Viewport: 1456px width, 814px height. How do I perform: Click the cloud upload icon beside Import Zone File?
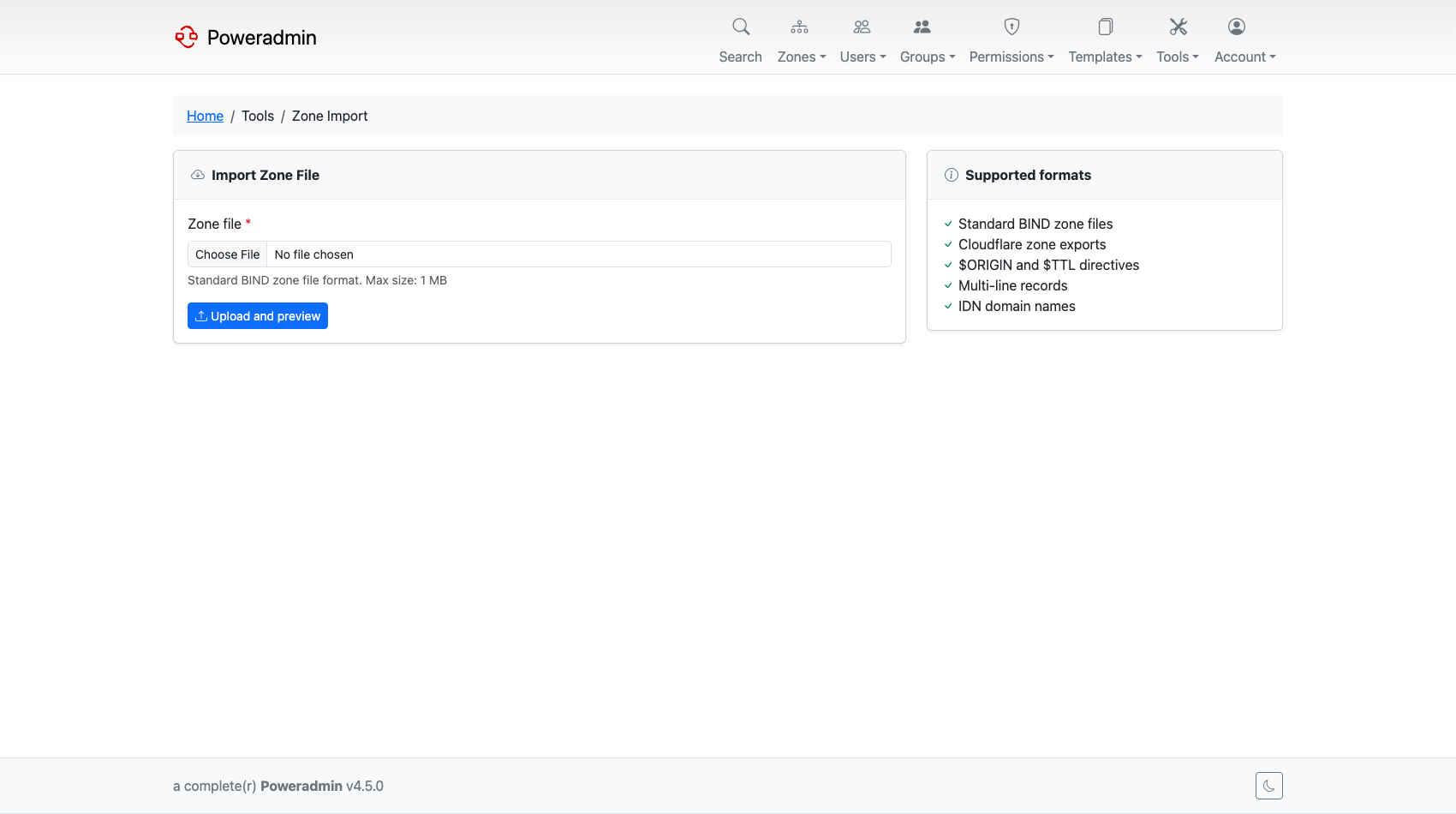pyautogui.click(x=198, y=175)
